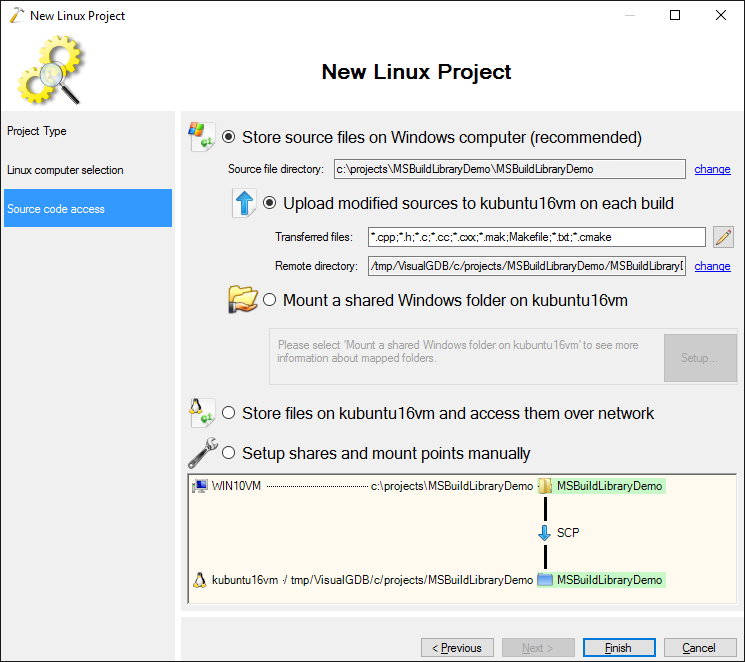
Task: Click the SCP label in diagram
Action: tap(568, 533)
